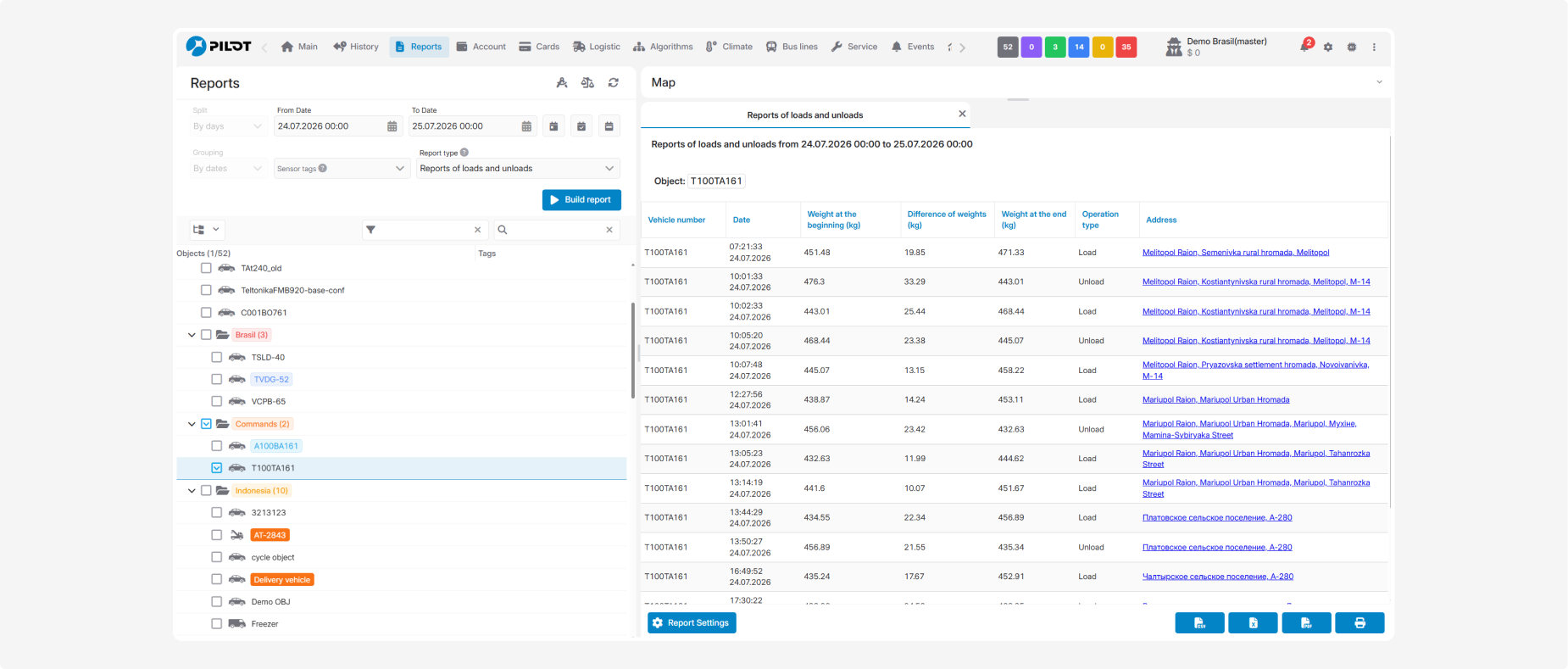The height and width of the screenshot is (669, 1568).
Task: Open the From Date calendar picker
Action: (392, 126)
